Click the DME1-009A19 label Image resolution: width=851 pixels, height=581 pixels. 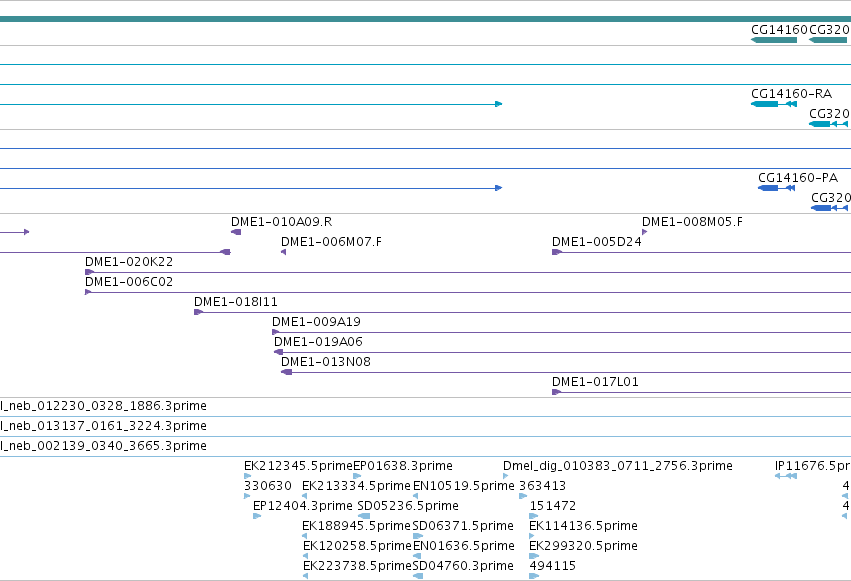(316, 322)
